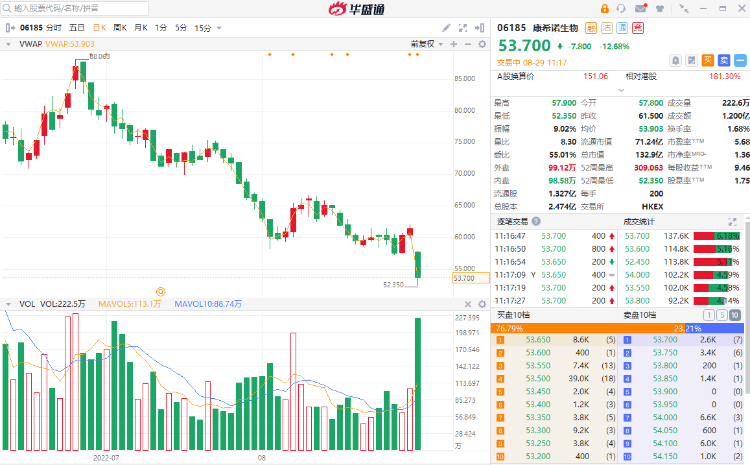
Task: Show 1-level order book depth
Action: (x=709, y=315)
